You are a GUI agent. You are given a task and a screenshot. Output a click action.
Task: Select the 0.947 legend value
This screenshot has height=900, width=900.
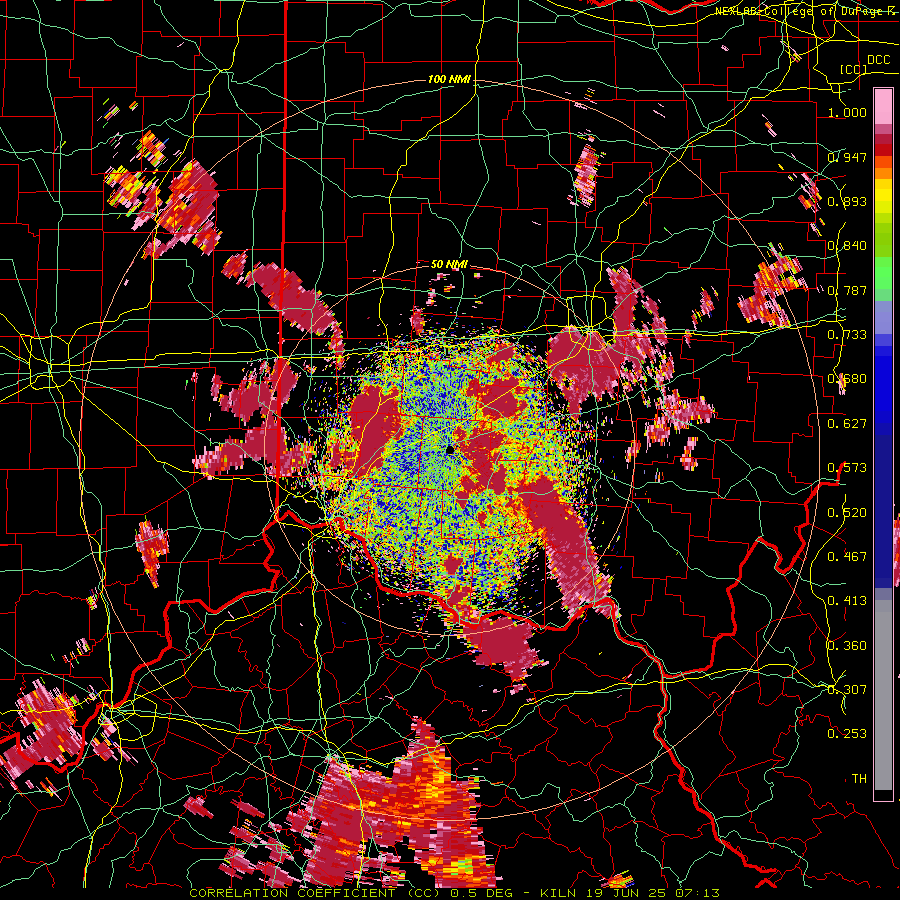(847, 157)
